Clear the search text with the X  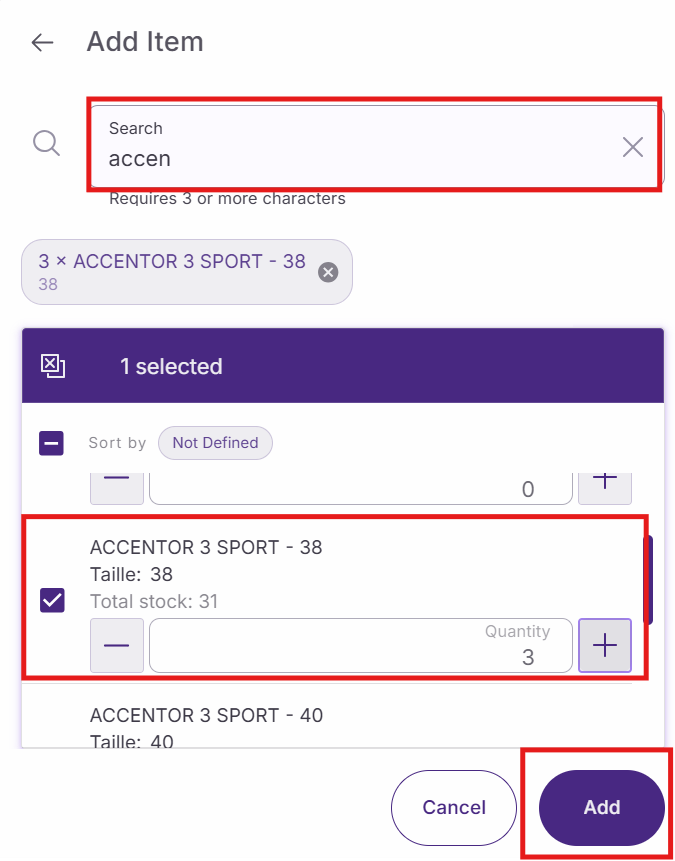click(632, 148)
